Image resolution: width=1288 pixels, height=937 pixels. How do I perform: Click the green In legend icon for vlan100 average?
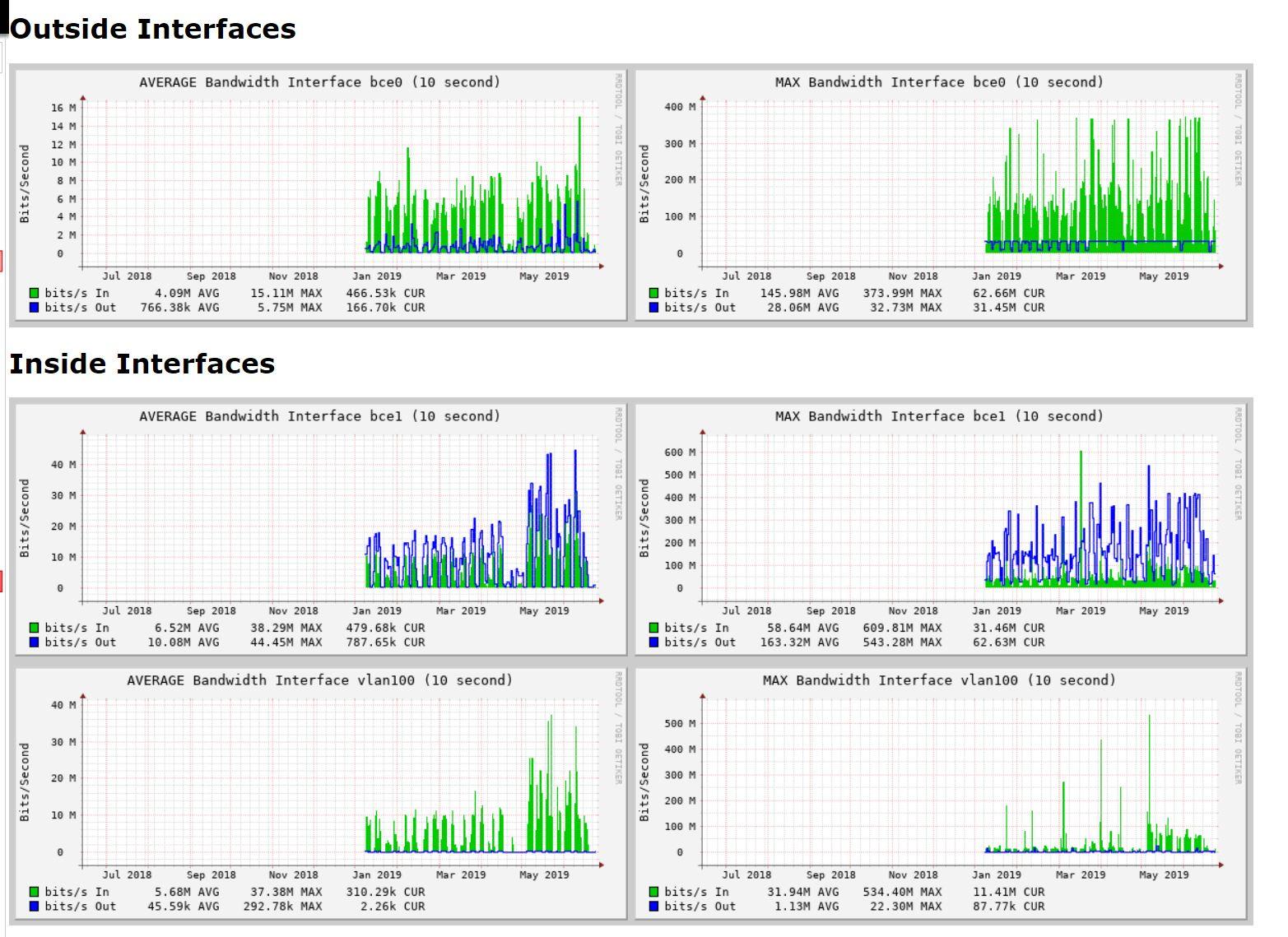[33, 891]
